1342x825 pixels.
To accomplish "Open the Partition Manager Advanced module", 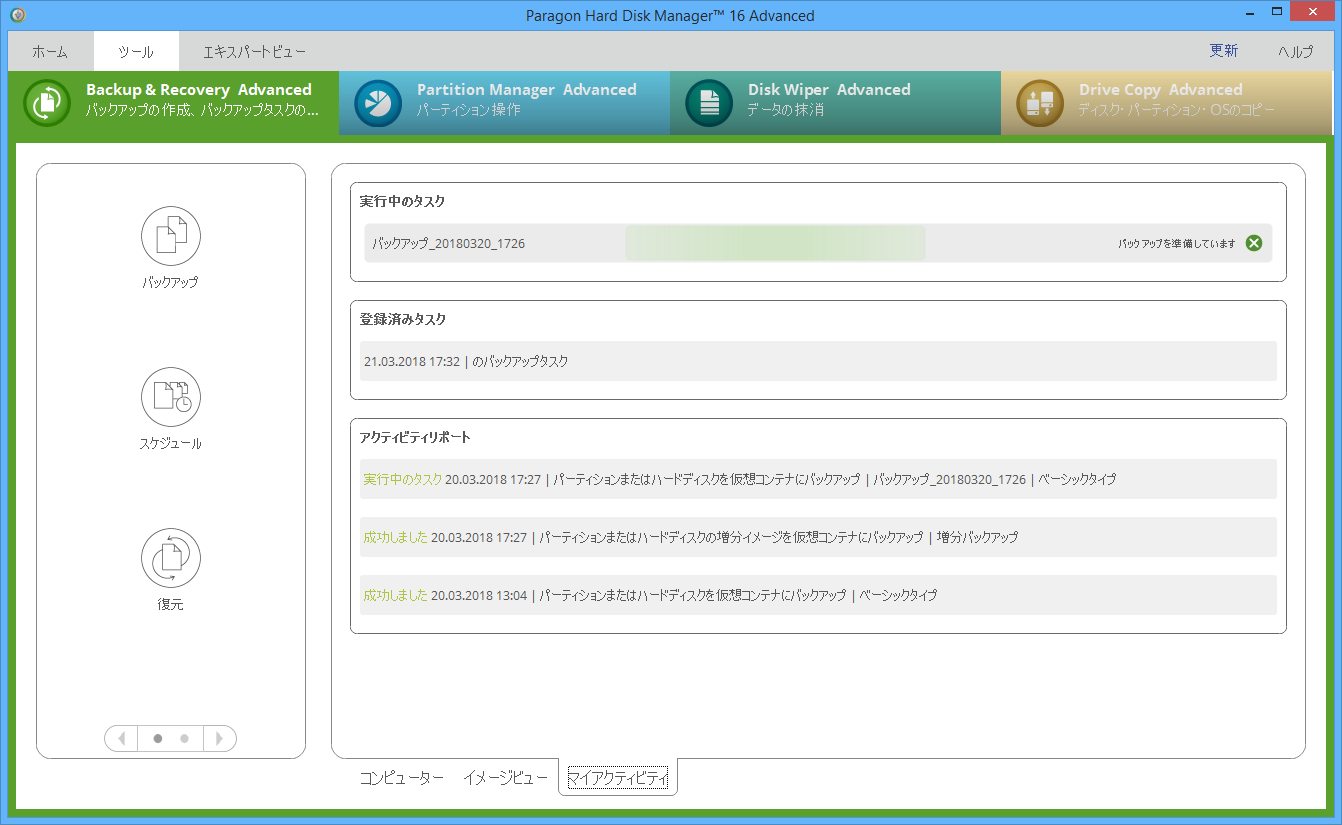I will (x=504, y=103).
